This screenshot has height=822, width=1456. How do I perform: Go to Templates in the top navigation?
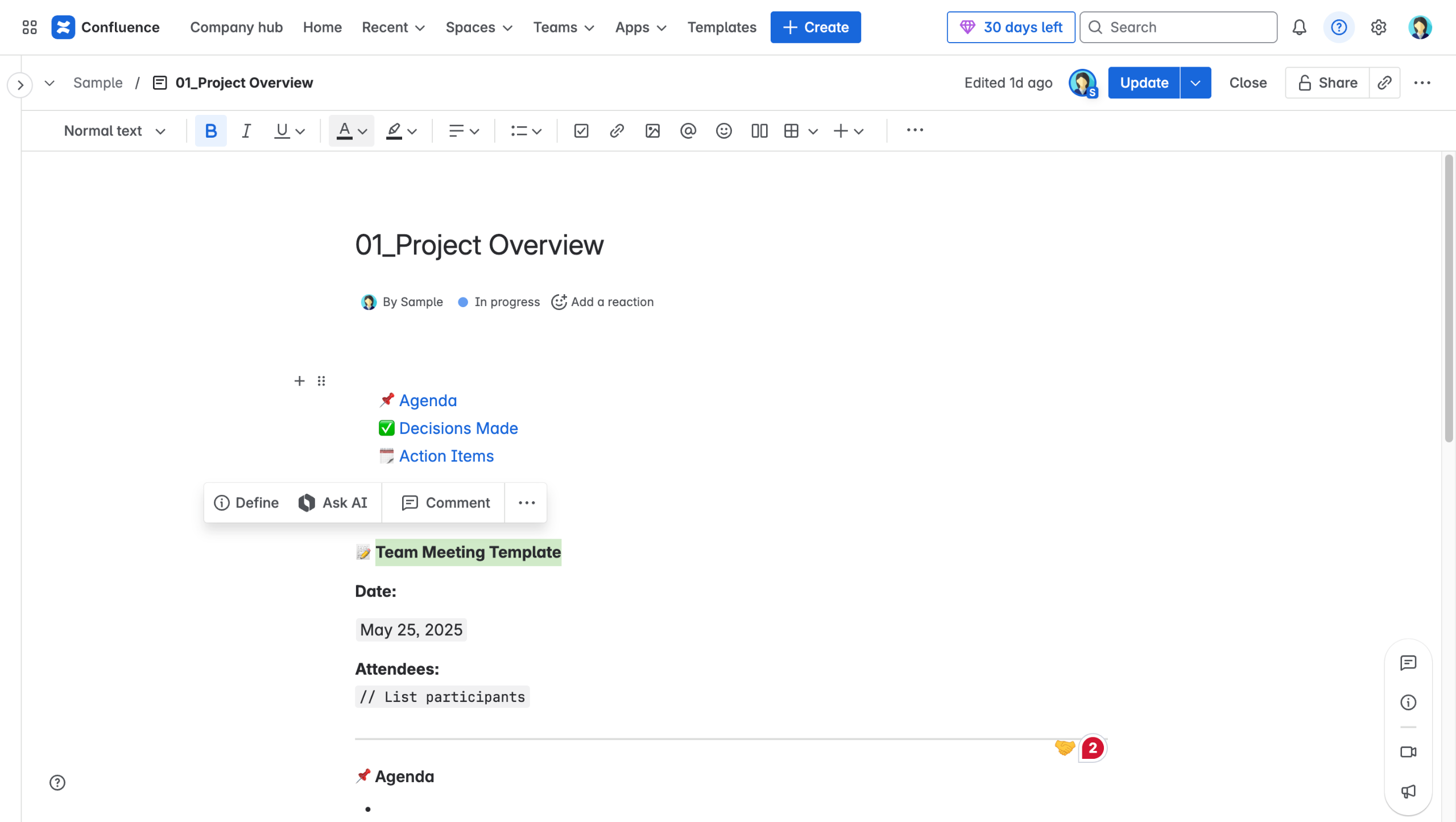[x=722, y=27]
